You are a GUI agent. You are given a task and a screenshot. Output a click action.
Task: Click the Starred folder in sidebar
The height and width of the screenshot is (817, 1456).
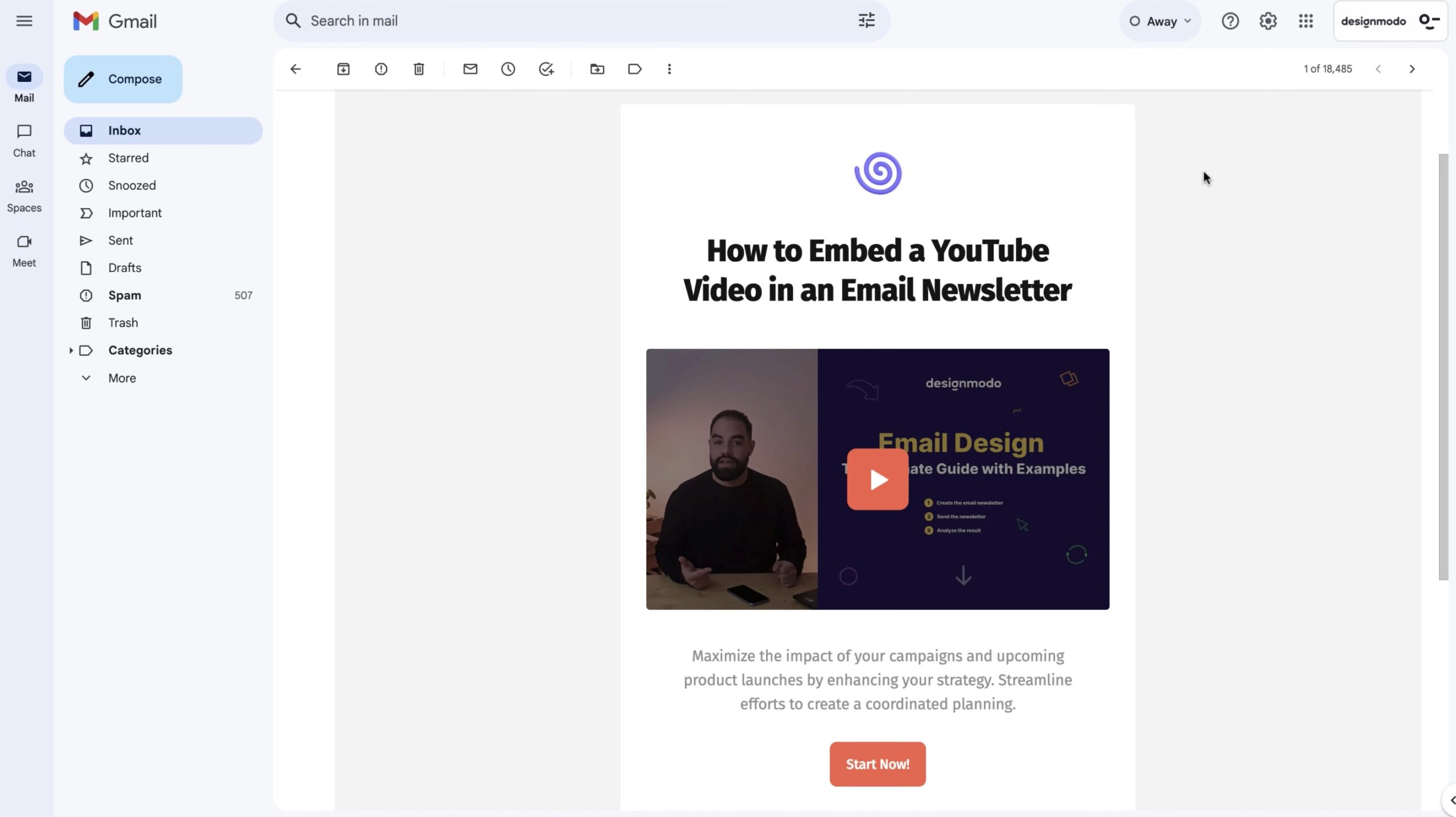[128, 157]
